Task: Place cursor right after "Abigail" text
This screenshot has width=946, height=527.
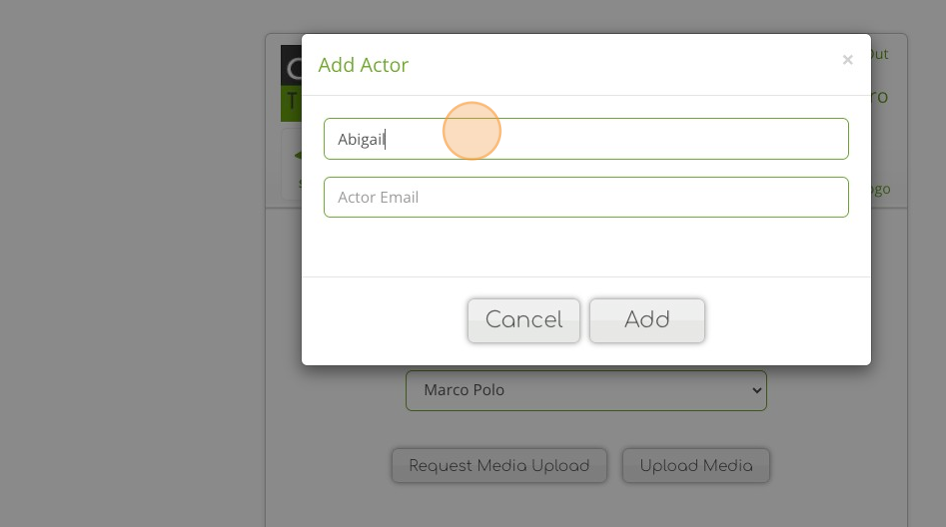Action: [x=387, y=139]
